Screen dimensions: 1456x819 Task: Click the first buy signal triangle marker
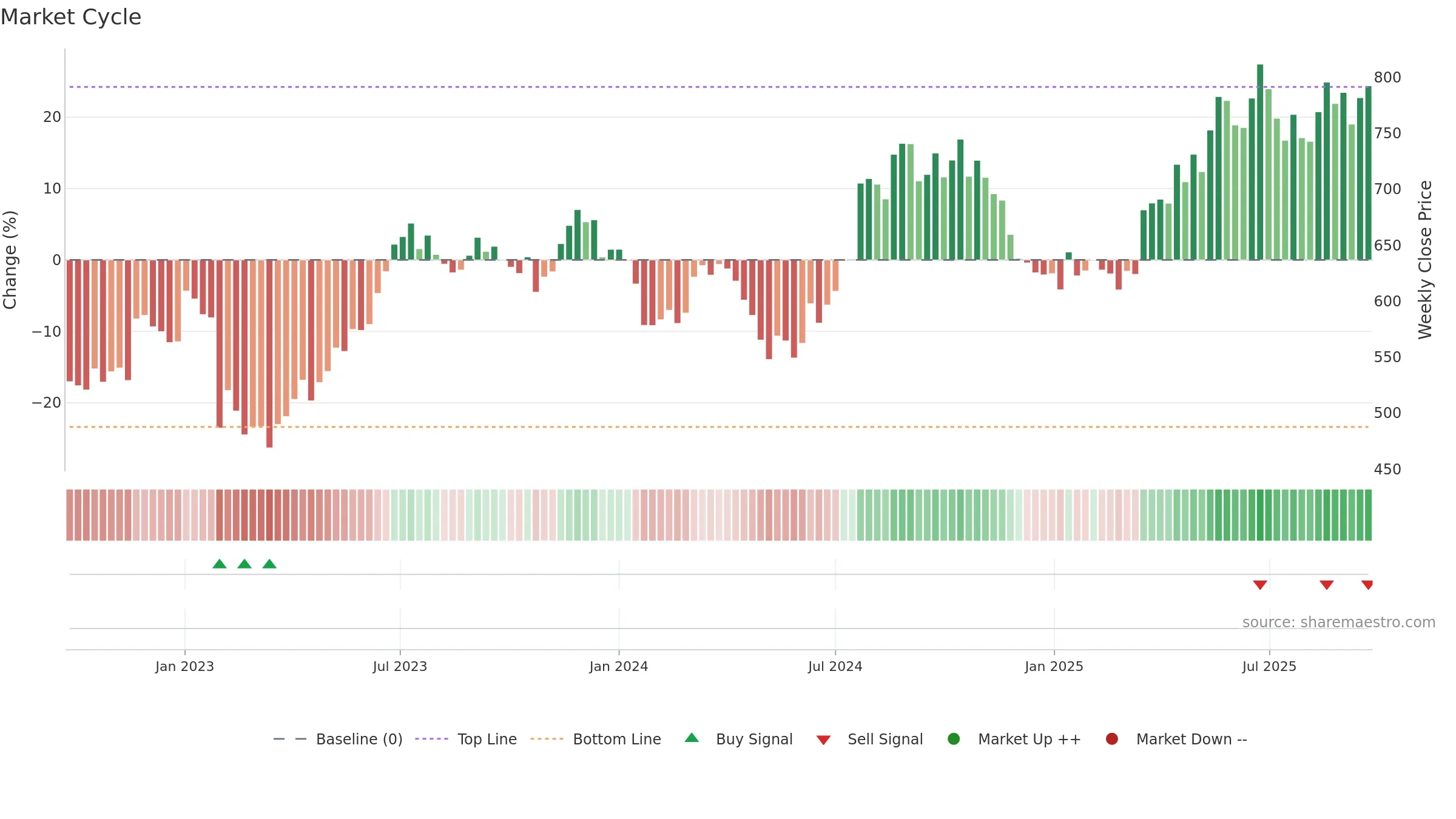[x=220, y=564]
